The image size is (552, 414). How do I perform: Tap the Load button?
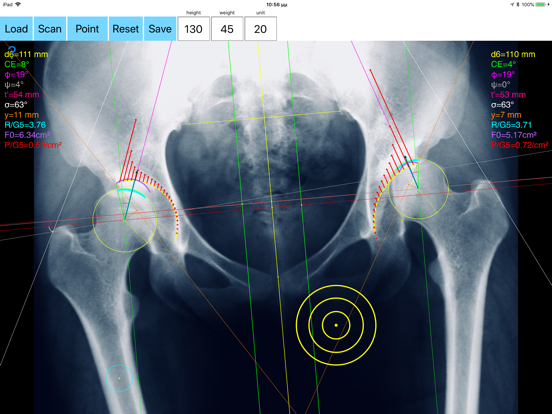[x=16, y=29]
